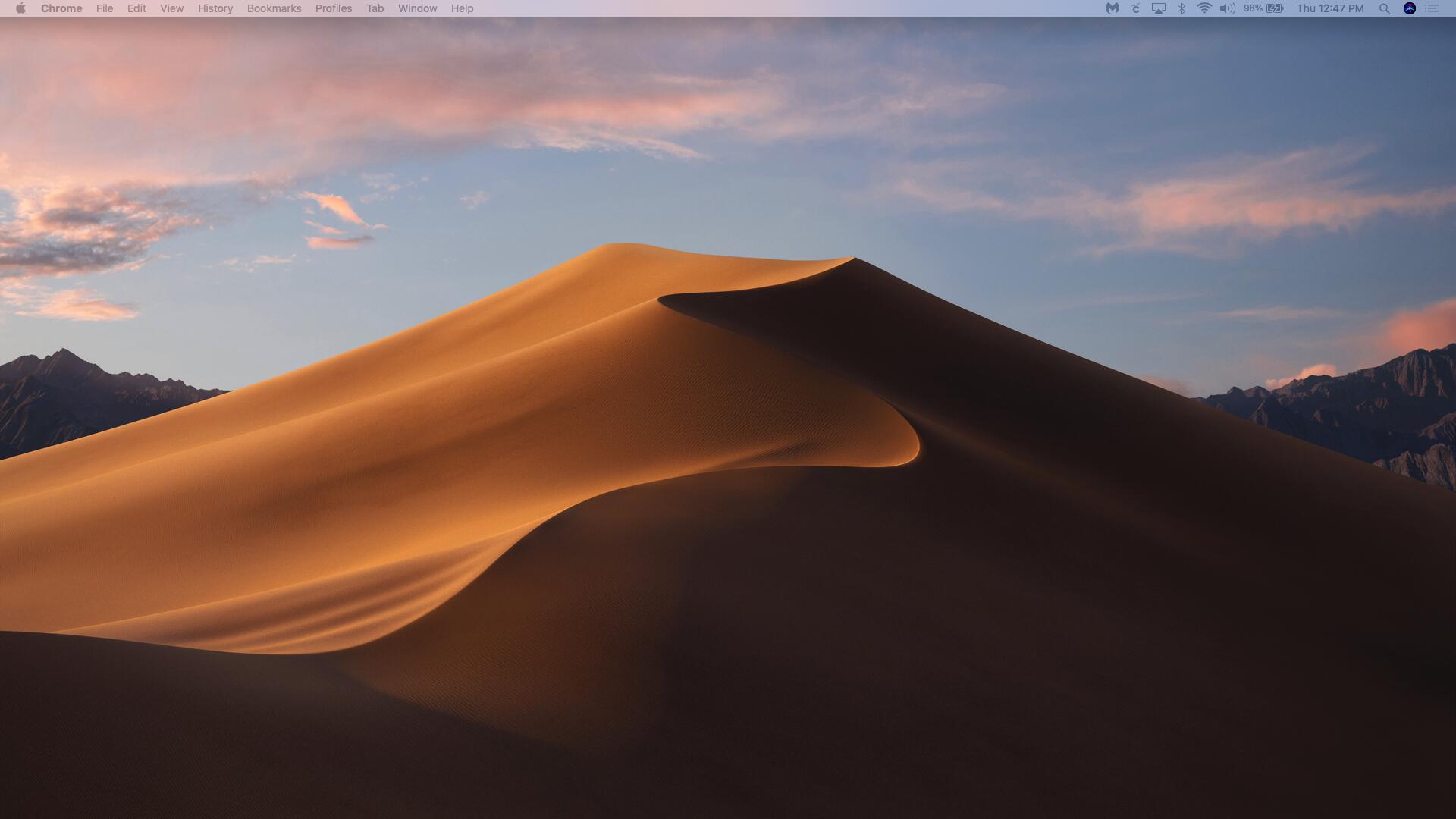This screenshot has height=819, width=1456.
Task: Click the AirPlay display icon
Action: coord(1158,8)
